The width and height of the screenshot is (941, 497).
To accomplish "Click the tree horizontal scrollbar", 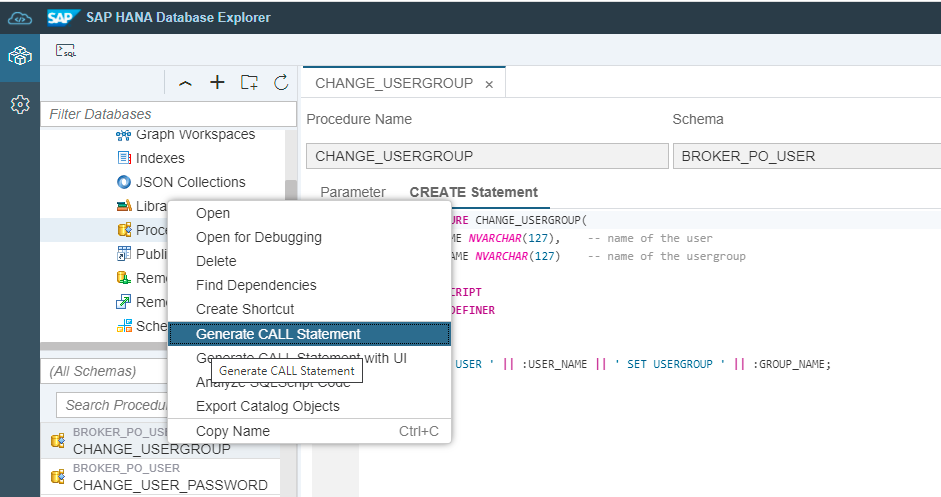I will tap(104, 346).
